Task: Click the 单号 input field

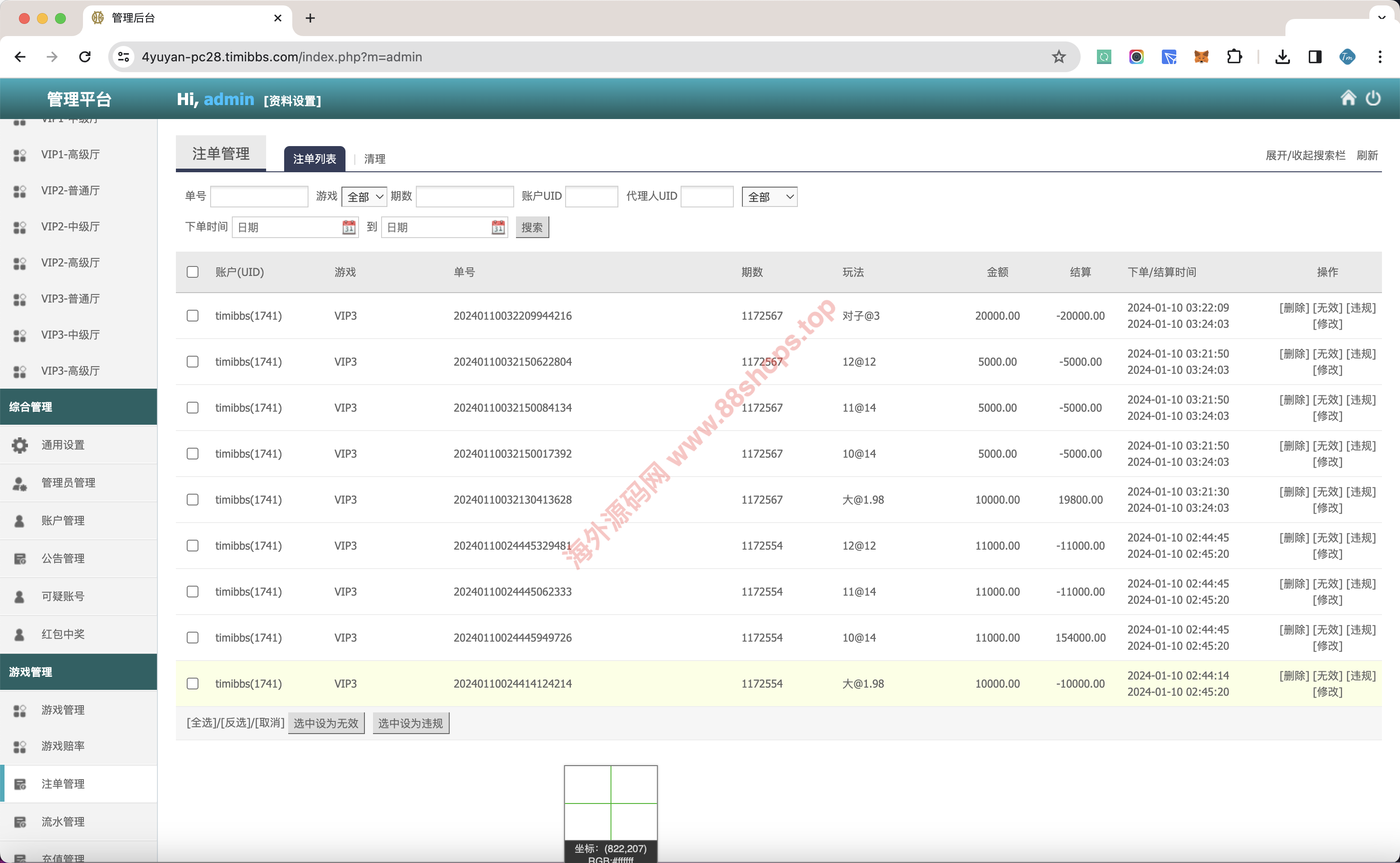Action: click(259, 196)
